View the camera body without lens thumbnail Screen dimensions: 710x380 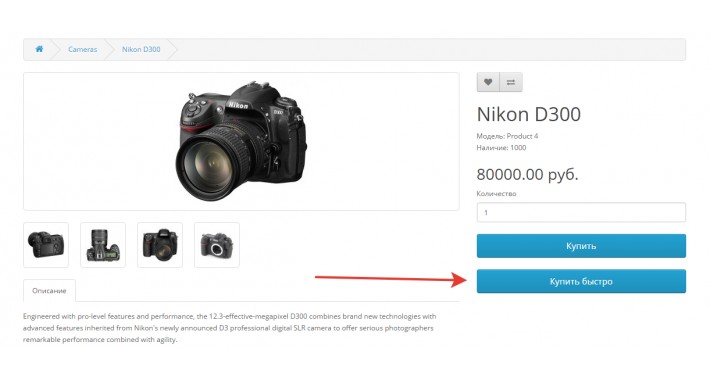point(217,245)
